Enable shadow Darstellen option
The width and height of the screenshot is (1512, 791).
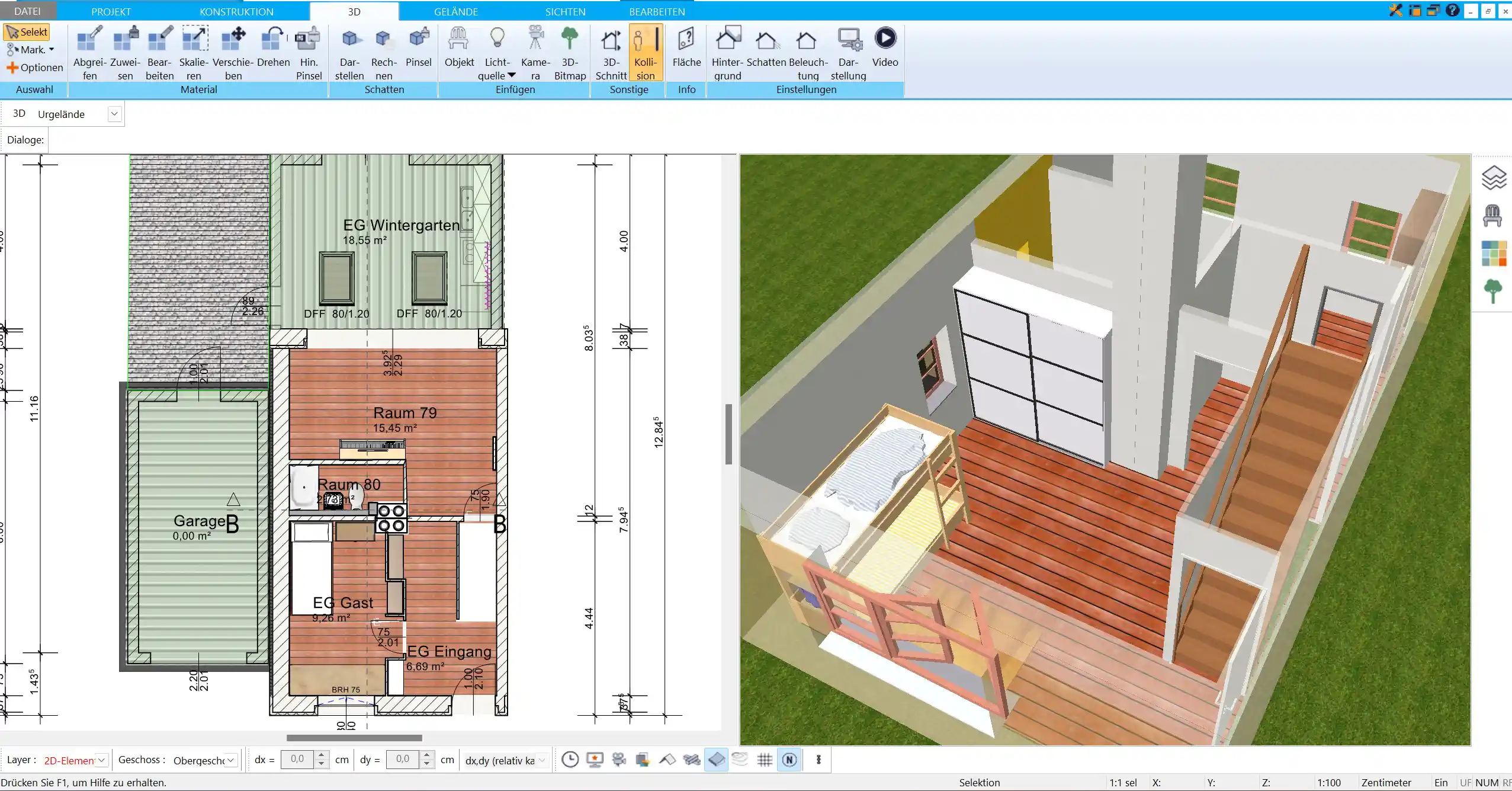pos(349,53)
